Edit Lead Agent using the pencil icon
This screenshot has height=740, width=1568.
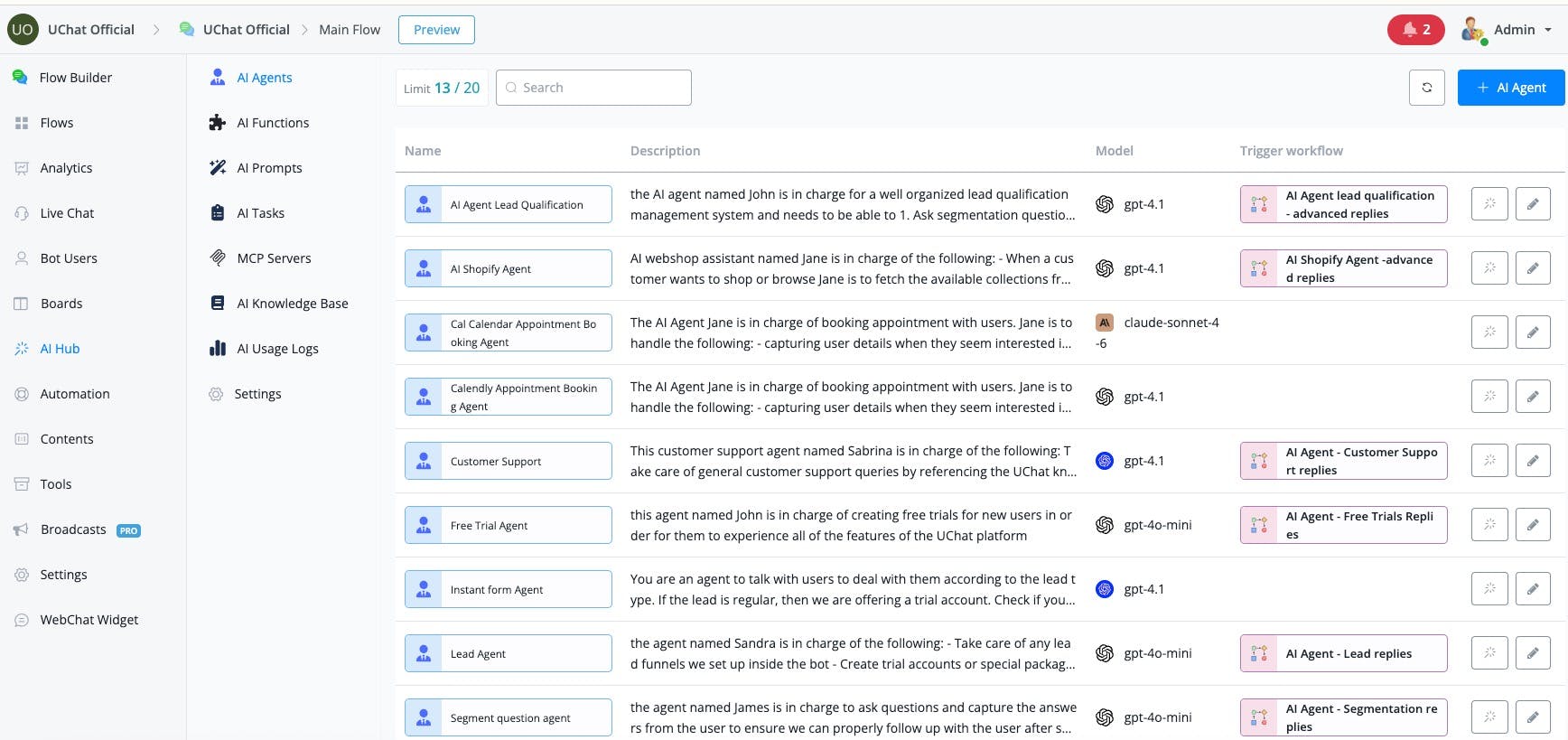tap(1533, 653)
